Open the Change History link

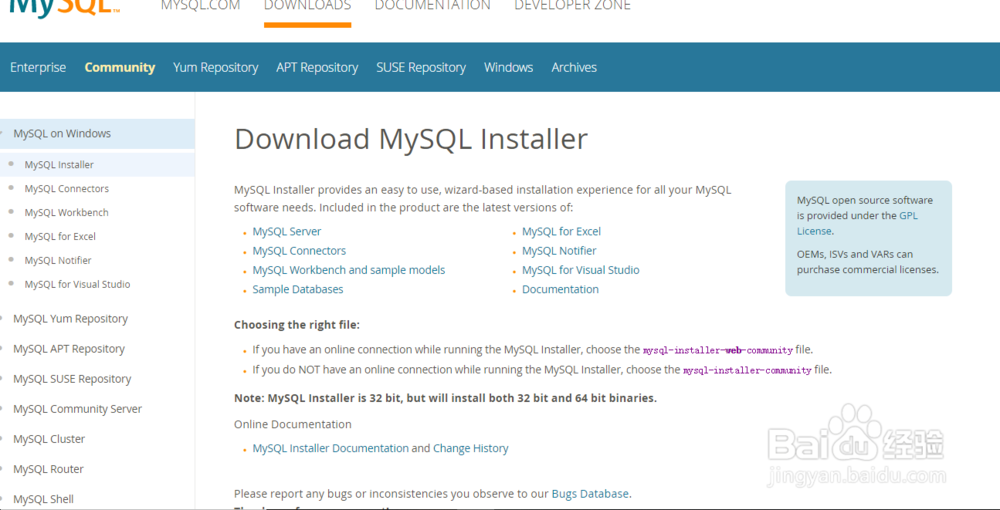[x=471, y=448]
